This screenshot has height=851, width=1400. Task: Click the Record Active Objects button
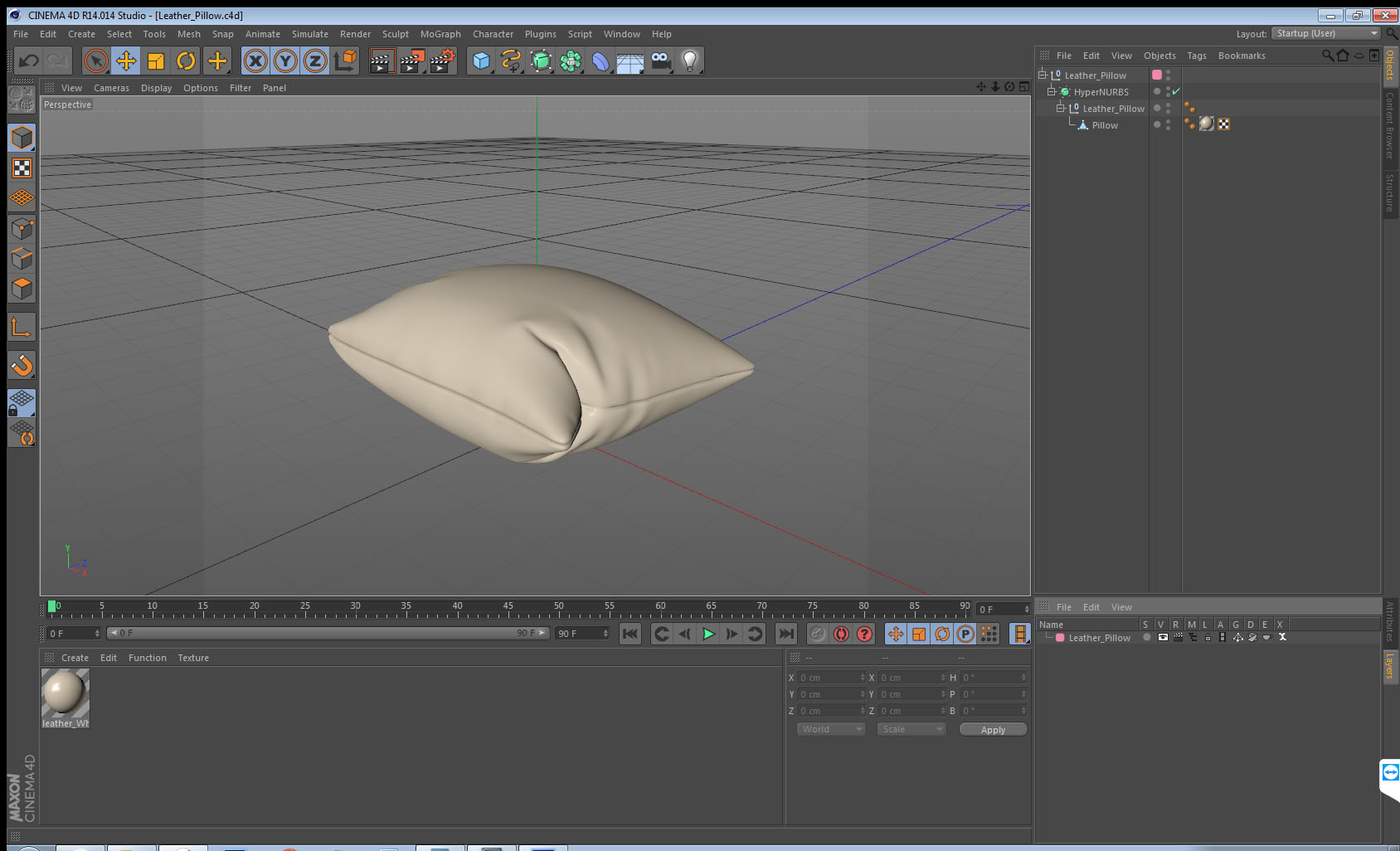[818, 634]
